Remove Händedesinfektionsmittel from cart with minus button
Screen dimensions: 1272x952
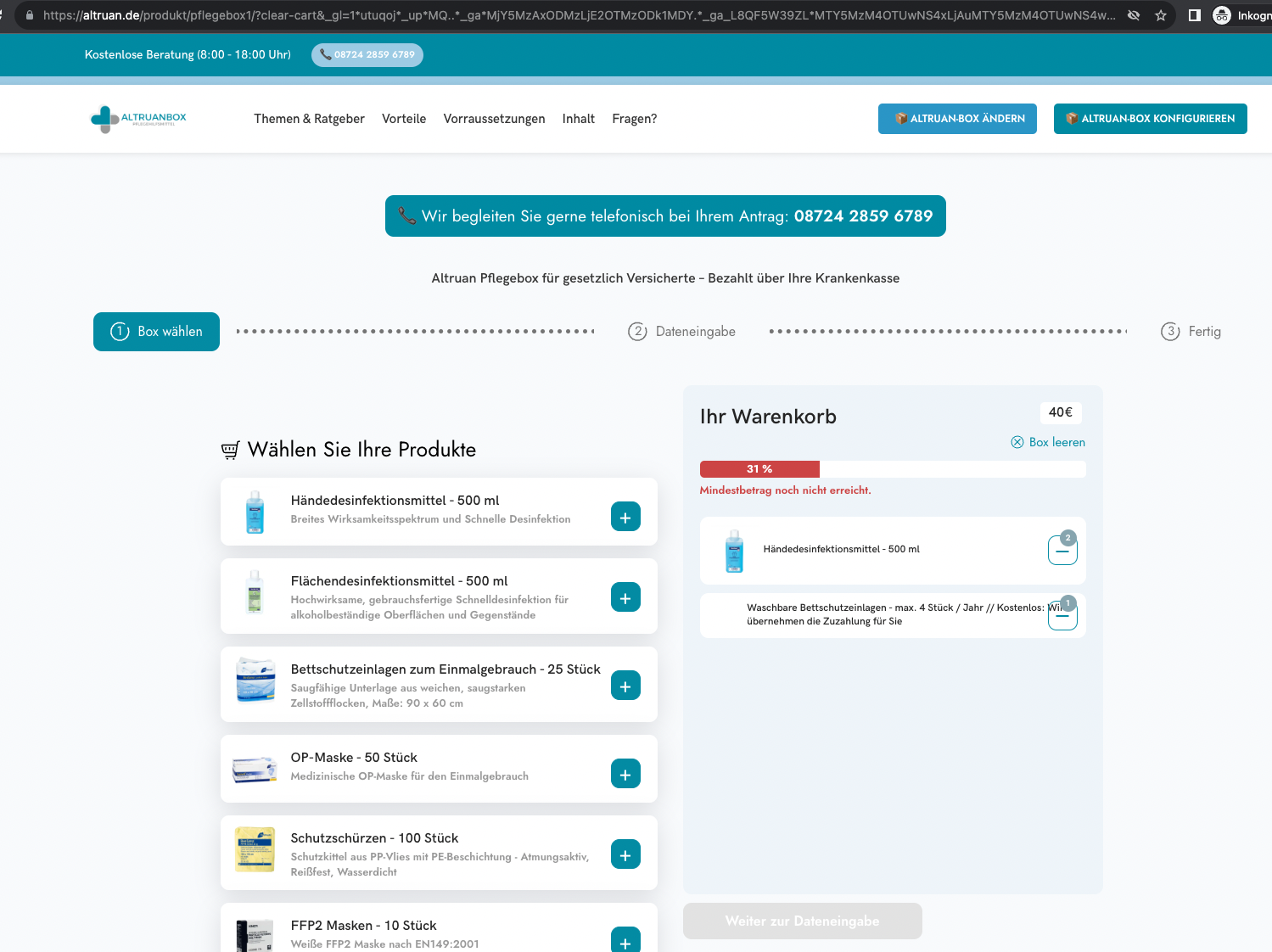pos(1062,551)
